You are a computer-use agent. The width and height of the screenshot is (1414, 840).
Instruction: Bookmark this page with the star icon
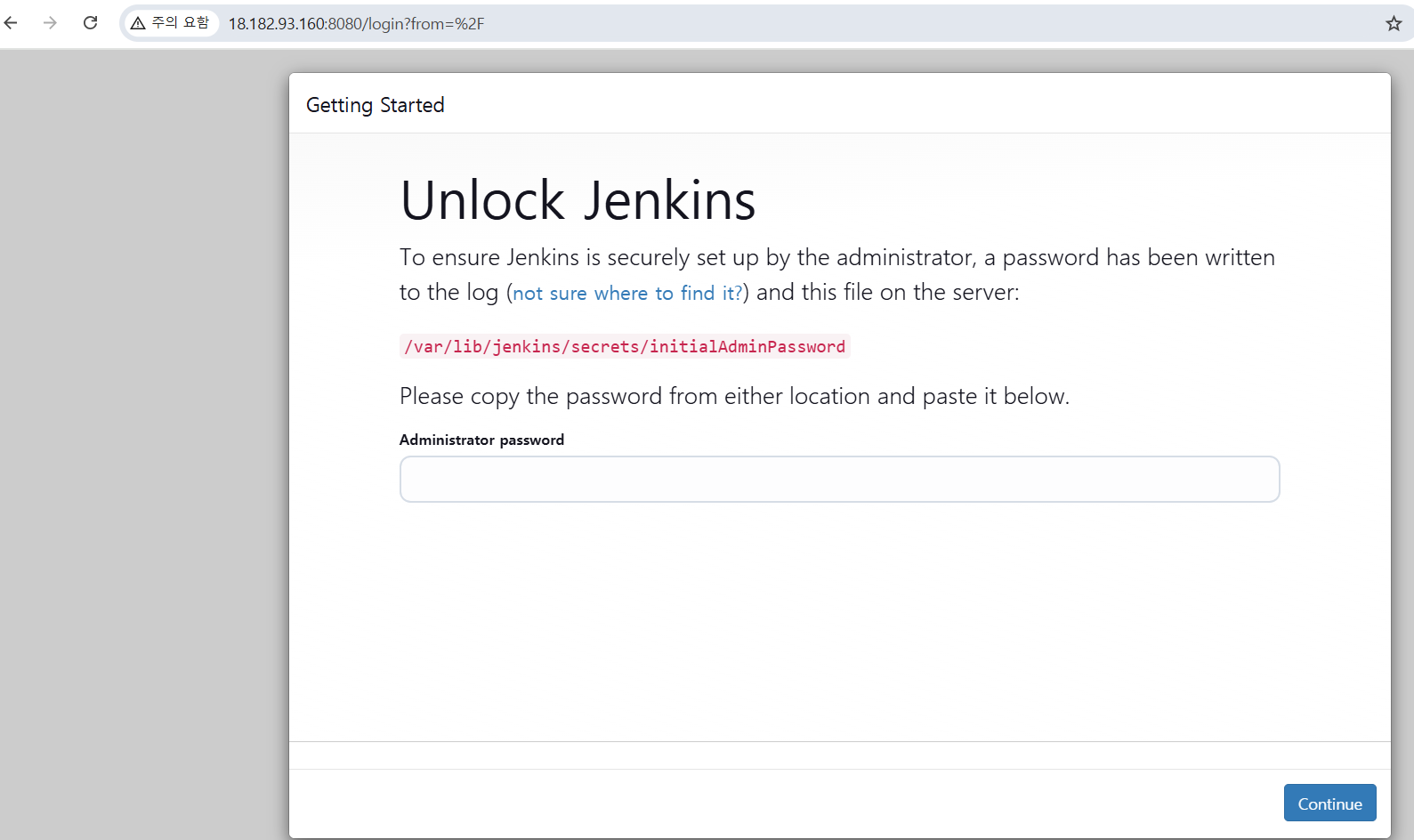pos(1394,24)
